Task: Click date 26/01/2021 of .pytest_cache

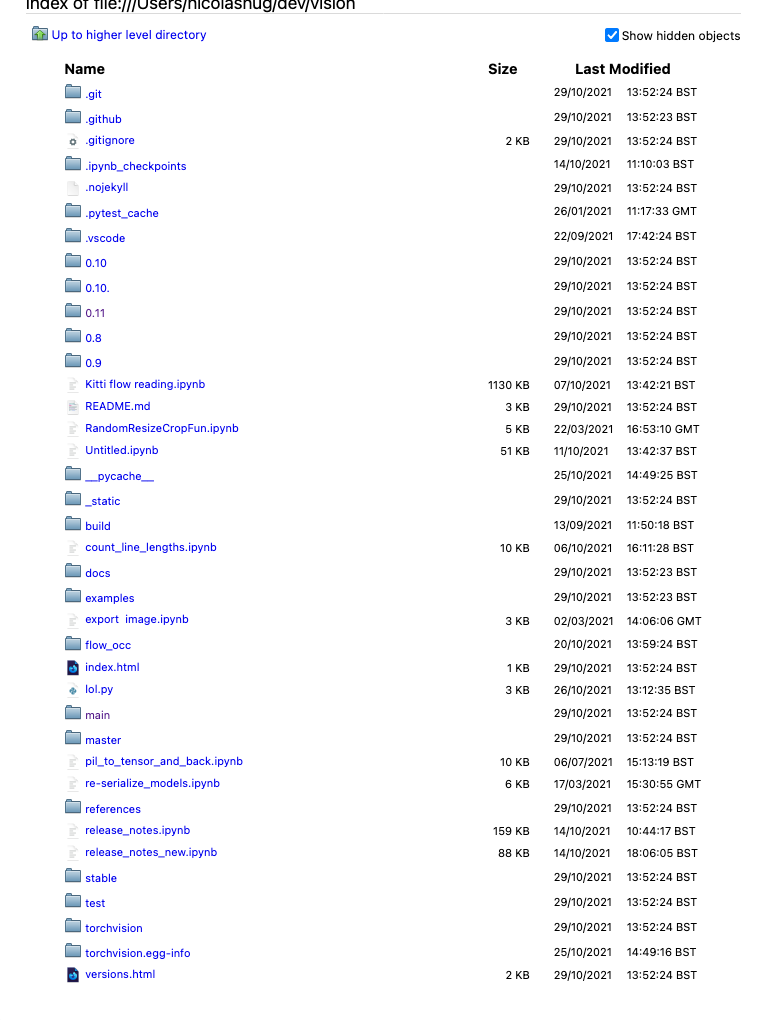Action: (583, 211)
